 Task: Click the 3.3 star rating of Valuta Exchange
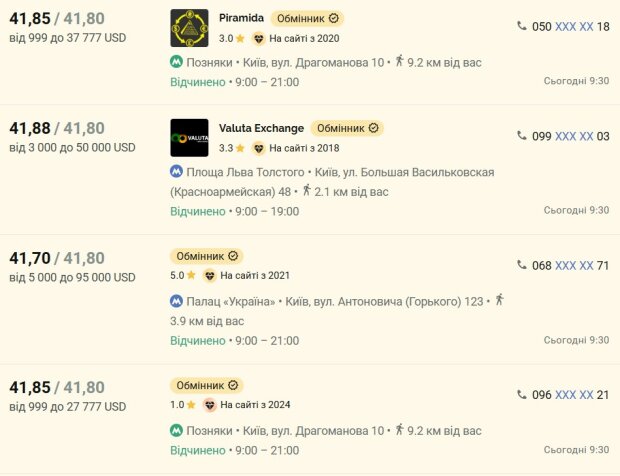(232, 148)
